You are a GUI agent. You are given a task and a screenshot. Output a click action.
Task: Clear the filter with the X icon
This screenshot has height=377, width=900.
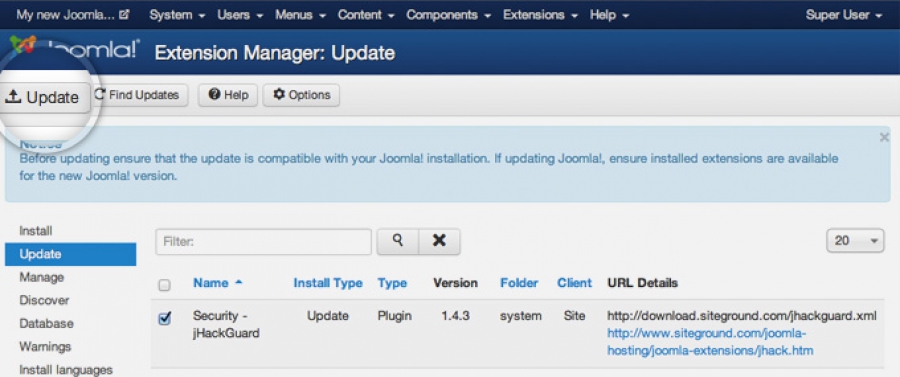click(x=439, y=241)
